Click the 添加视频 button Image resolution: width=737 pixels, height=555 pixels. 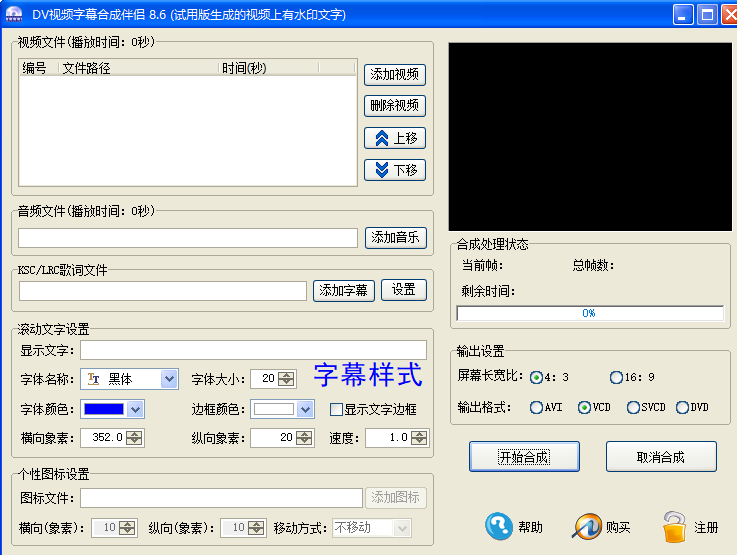coord(395,75)
